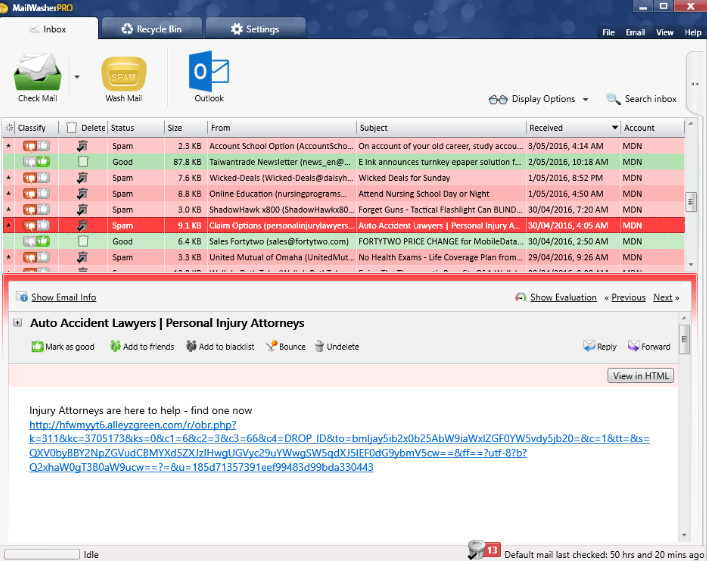Switch to the Recycle Bin tab
The image size is (707, 561).
[x=152, y=29]
